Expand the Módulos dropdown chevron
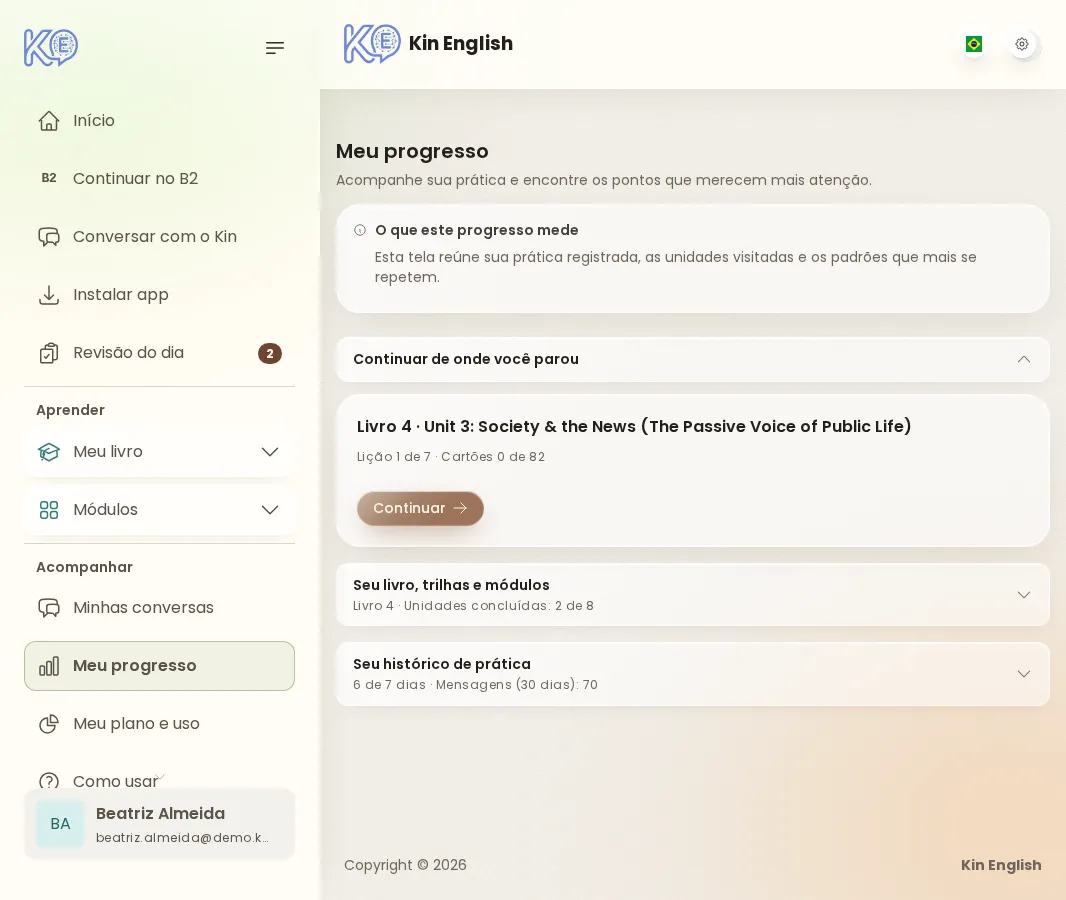Image resolution: width=1066 pixels, height=900 pixels. click(270, 510)
